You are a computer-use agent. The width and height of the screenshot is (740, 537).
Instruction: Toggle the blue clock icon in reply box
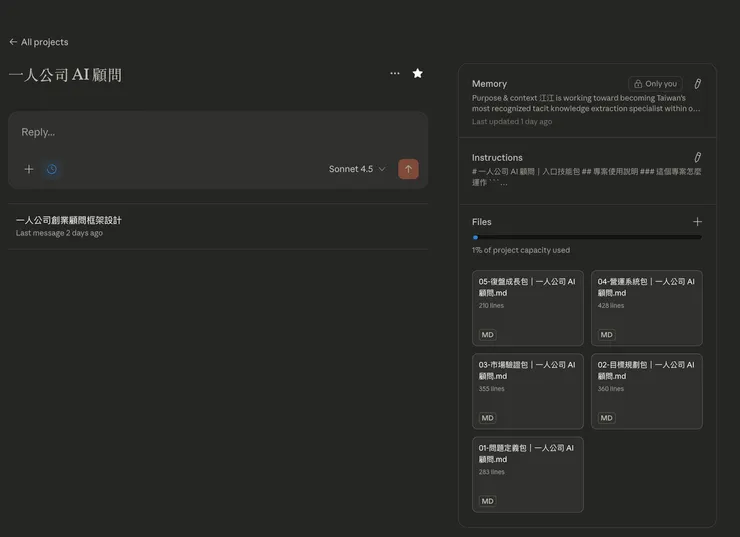click(52, 169)
